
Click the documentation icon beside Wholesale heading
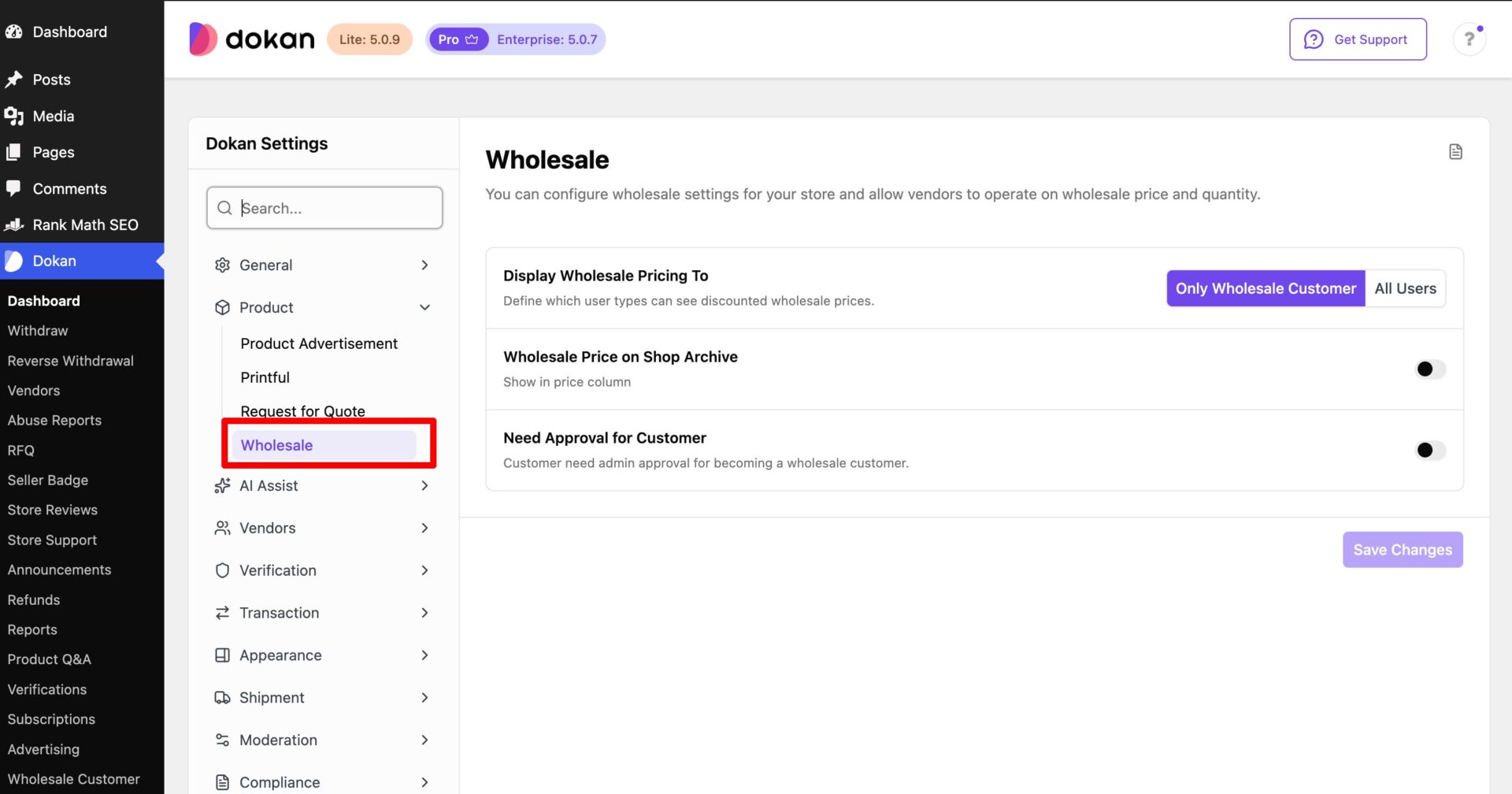[1455, 152]
